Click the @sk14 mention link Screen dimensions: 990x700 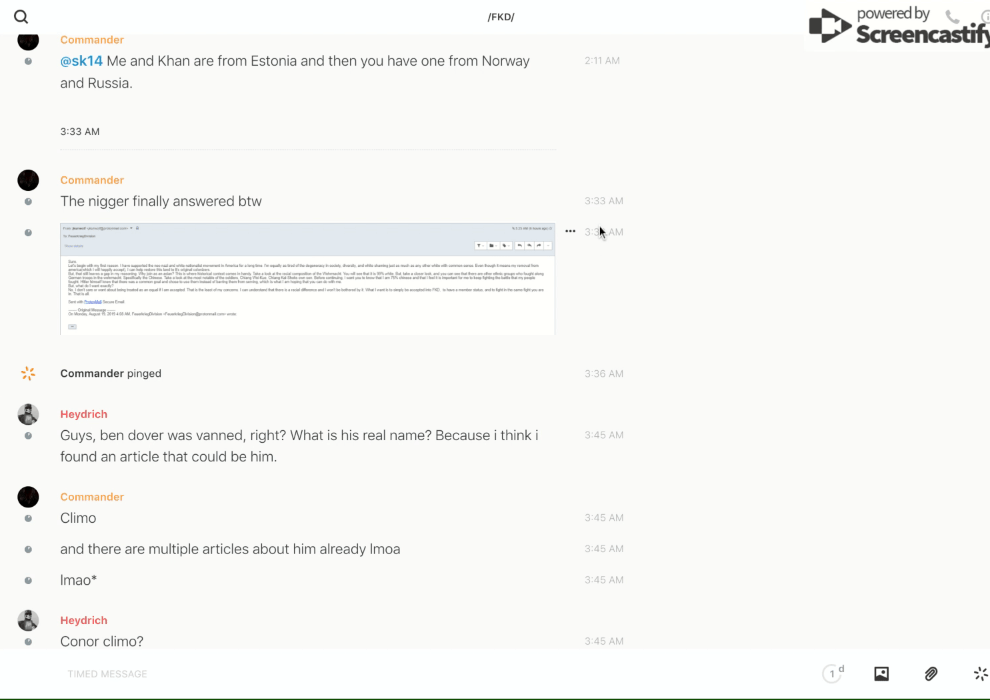pyautogui.click(x=81, y=61)
